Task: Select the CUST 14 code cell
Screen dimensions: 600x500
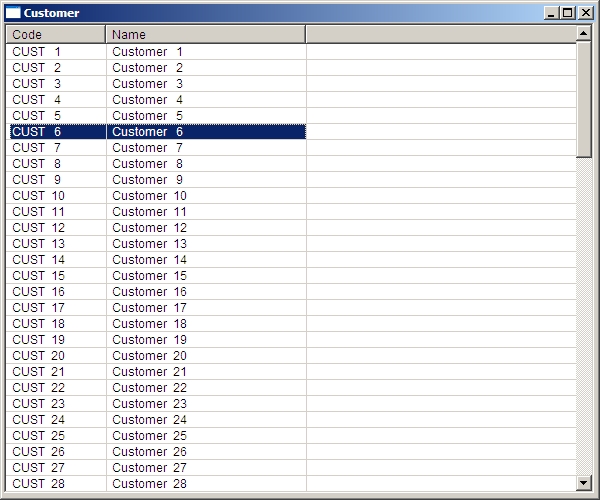Action: coord(56,260)
